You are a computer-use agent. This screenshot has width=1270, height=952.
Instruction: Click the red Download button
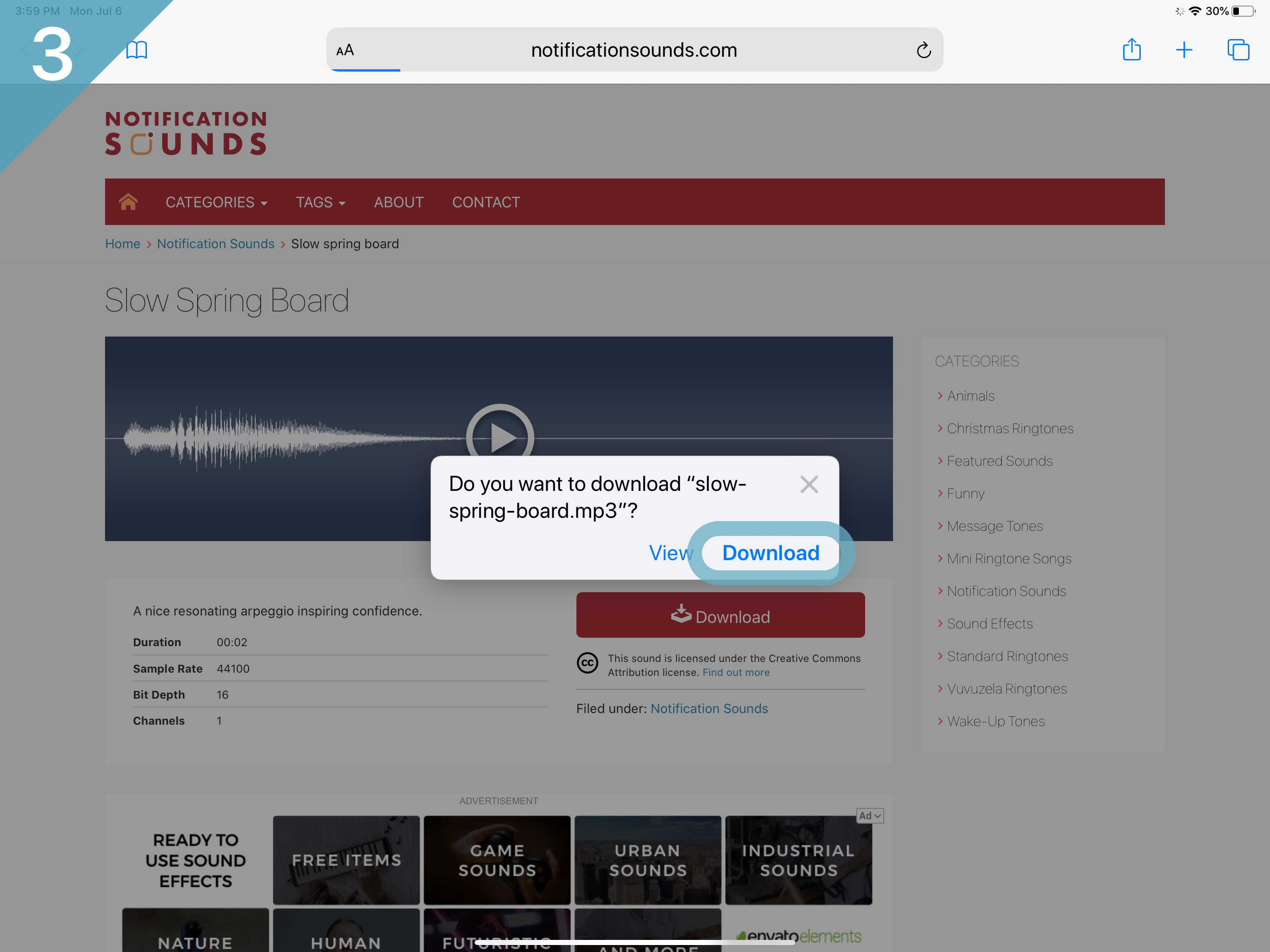720,615
